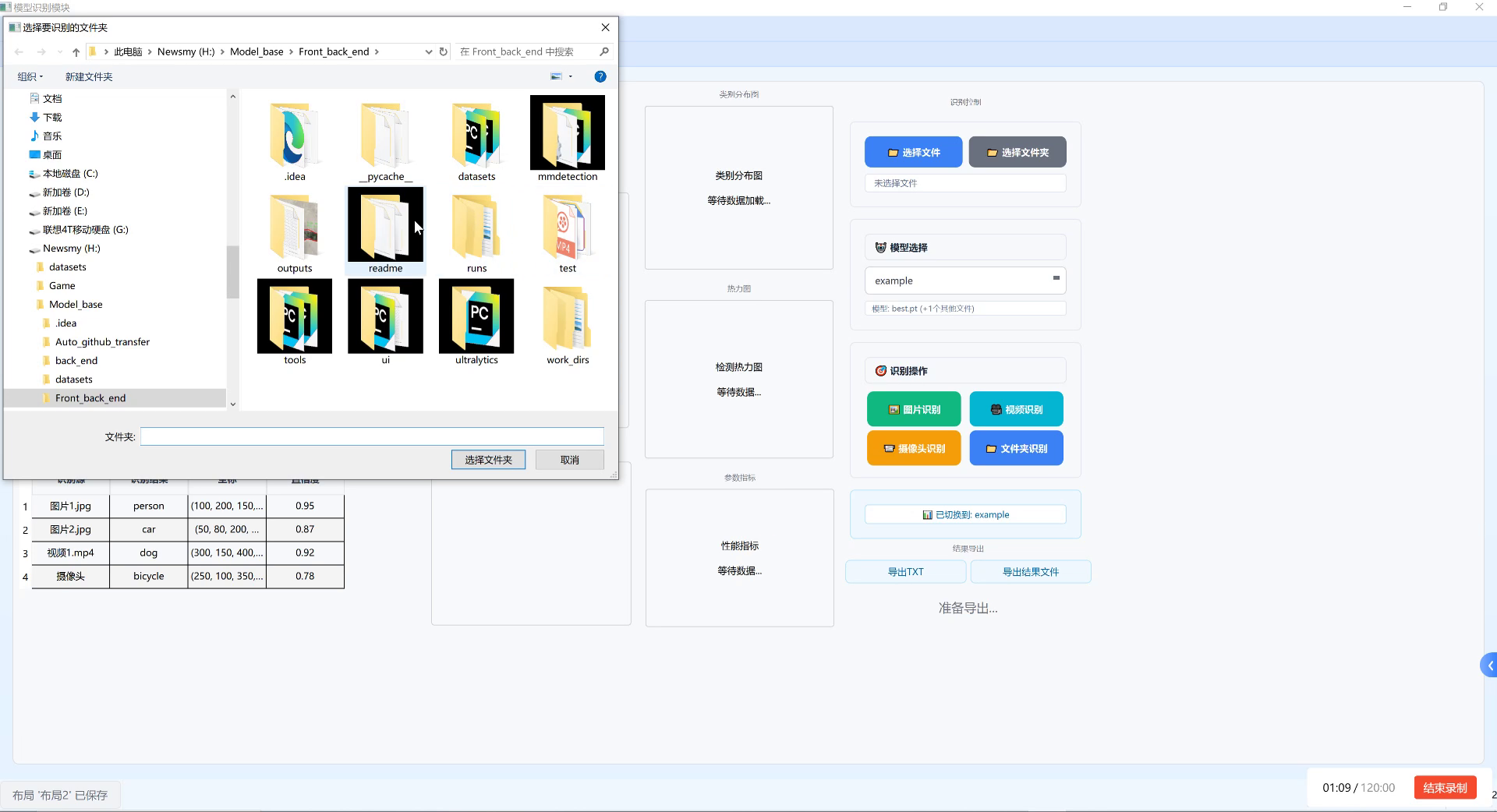Expand the address bar history dropdown
The image size is (1497, 812).
(x=429, y=51)
